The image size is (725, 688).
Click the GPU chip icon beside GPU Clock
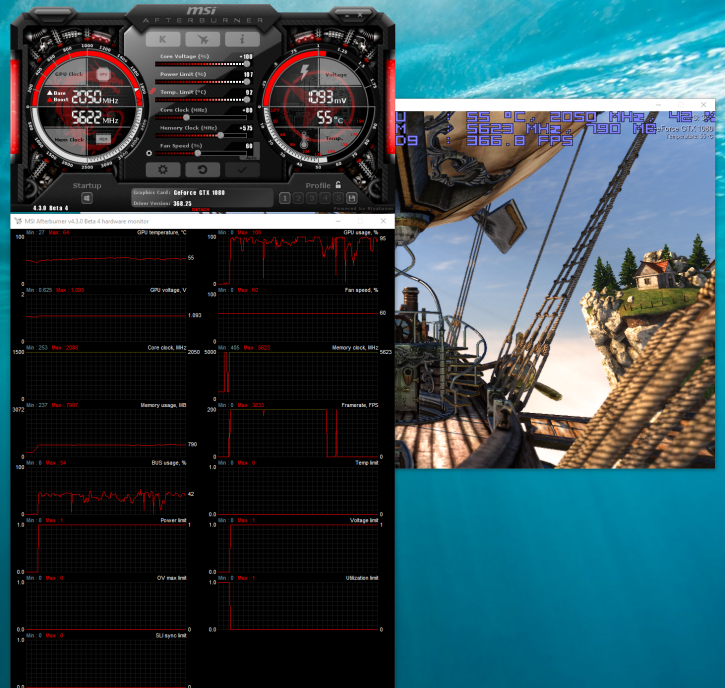click(103, 74)
